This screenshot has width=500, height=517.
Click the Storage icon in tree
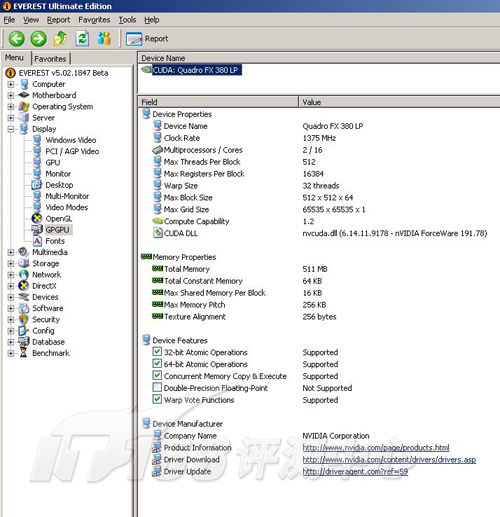click(x=24, y=263)
